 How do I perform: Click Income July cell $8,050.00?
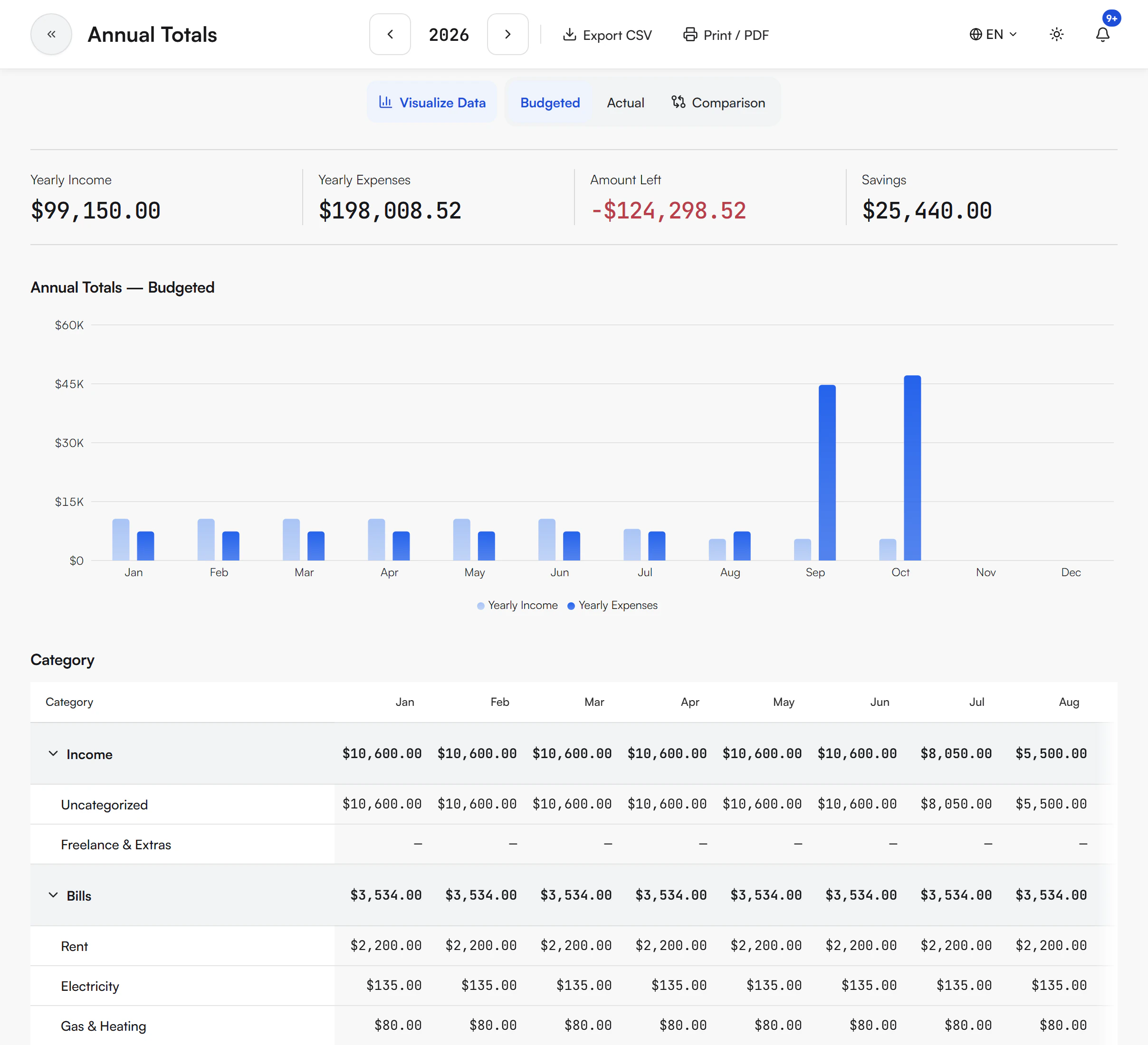click(956, 753)
